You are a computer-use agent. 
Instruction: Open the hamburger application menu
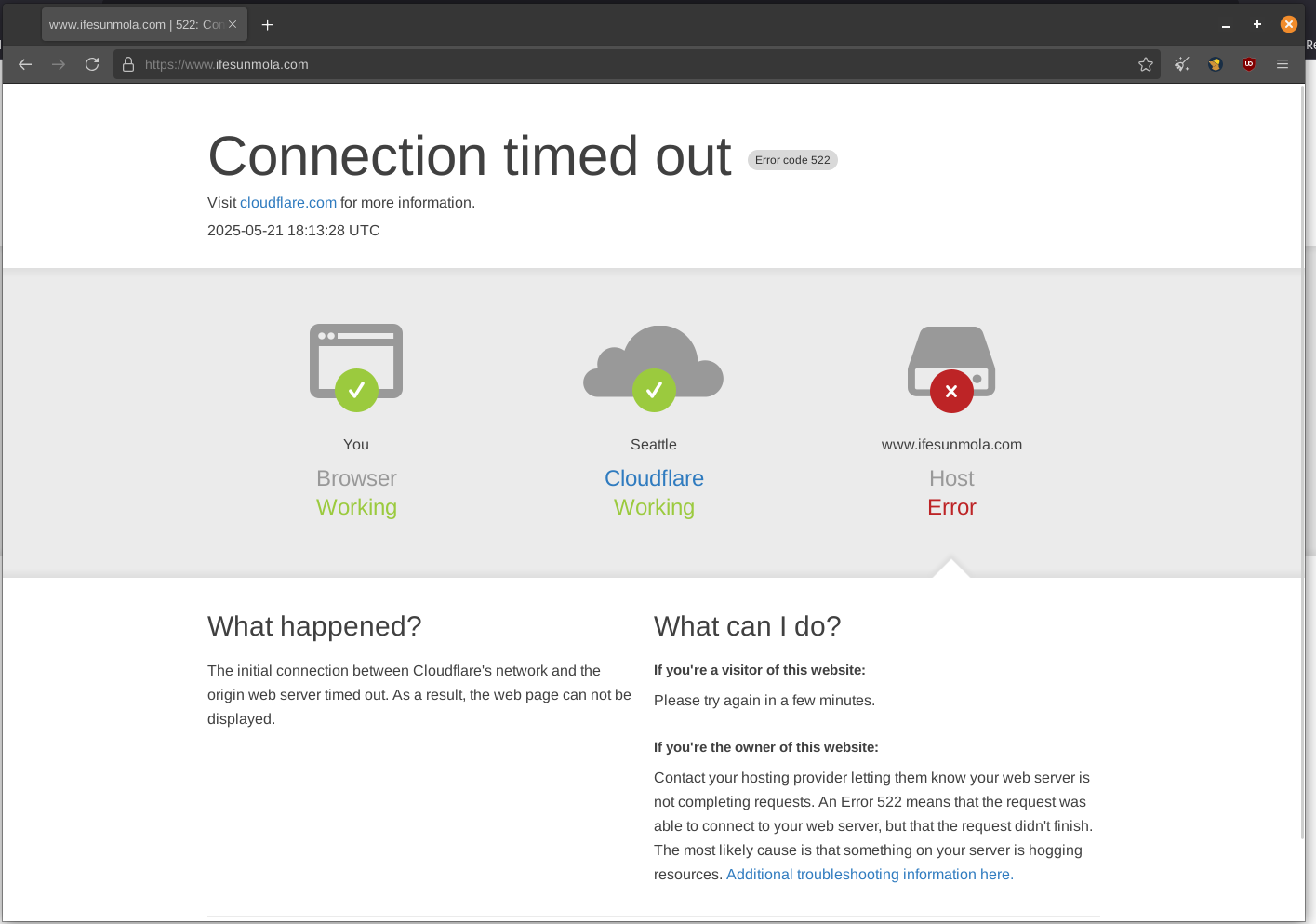click(1283, 64)
